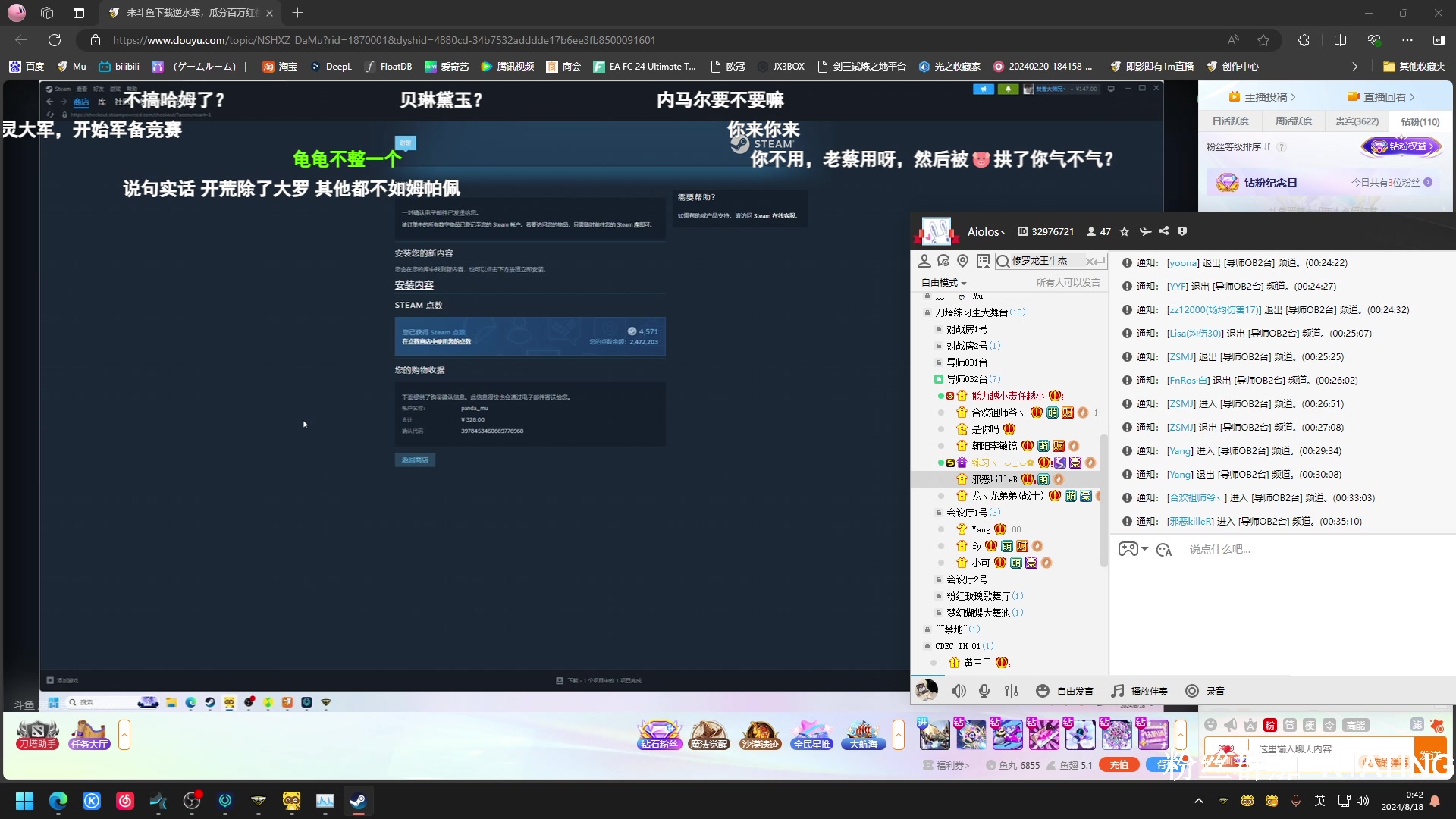
Task: Open the audio mixer sliders icon
Action: [1012, 691]
